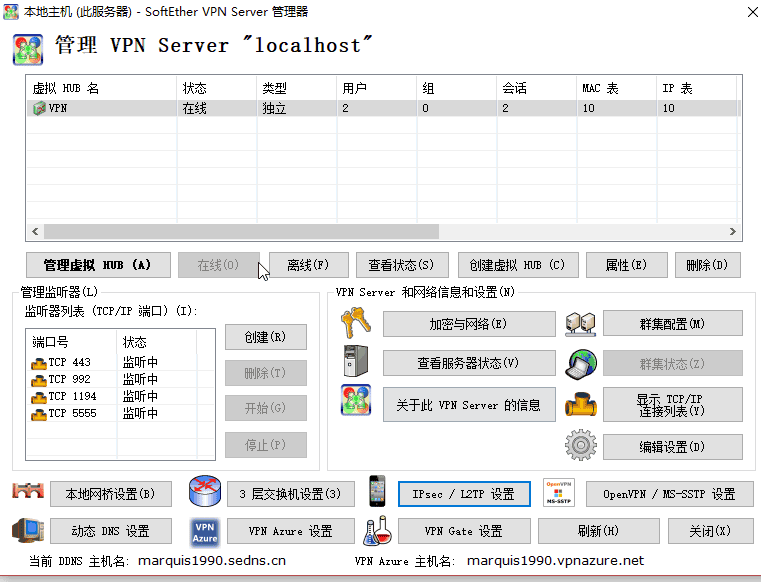This screenshot has width=761, height=582.
Task: Click the server tower icon
Action: (x=356, y=361)
